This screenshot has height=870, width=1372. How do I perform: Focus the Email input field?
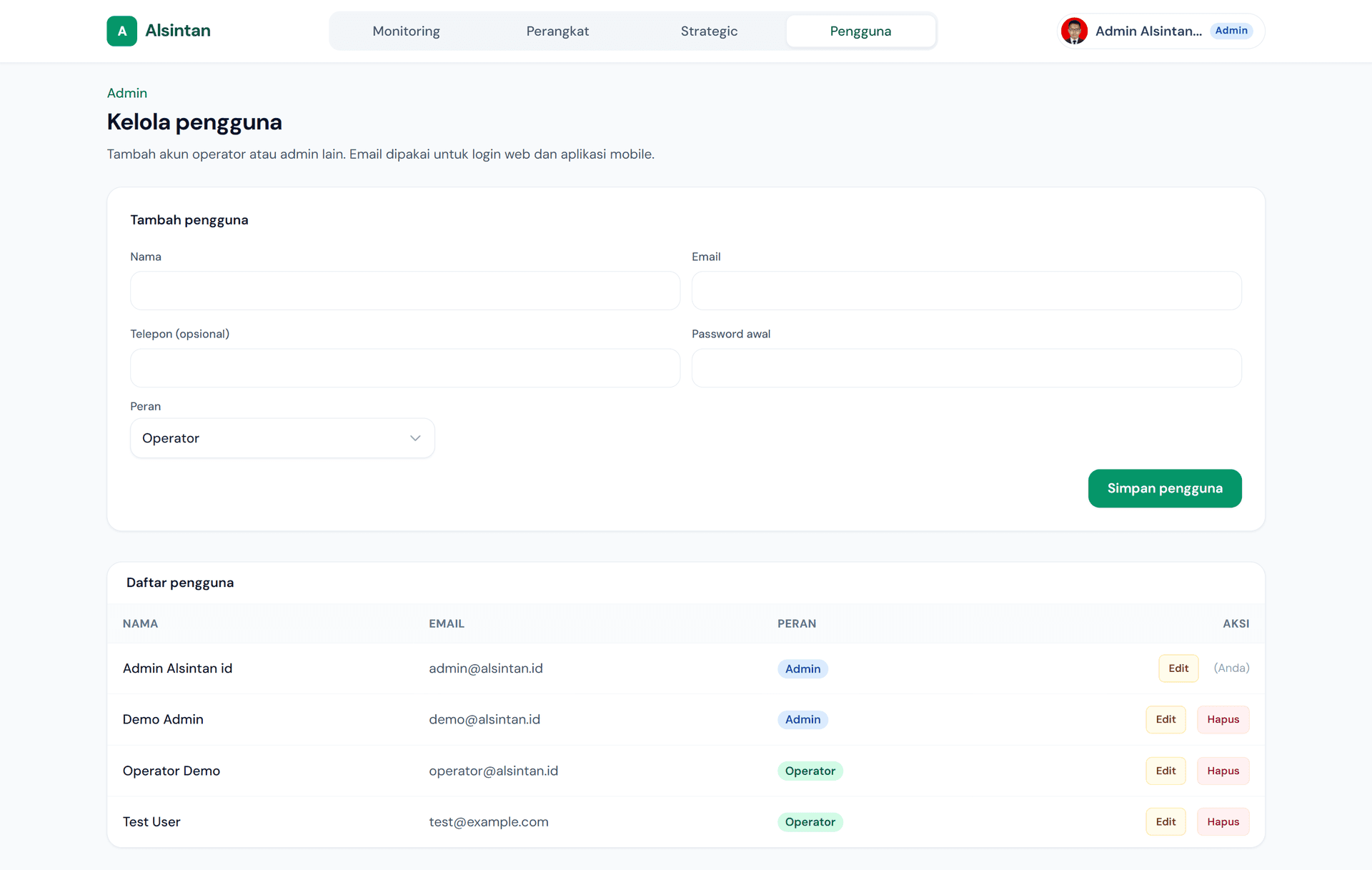(966, 290)
